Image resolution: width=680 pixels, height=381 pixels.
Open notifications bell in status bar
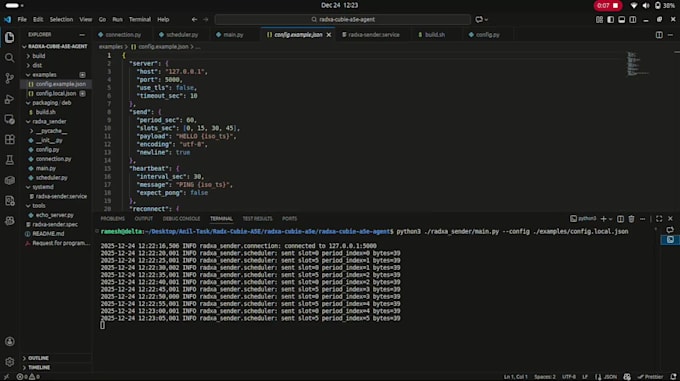[x=673, y=377]
